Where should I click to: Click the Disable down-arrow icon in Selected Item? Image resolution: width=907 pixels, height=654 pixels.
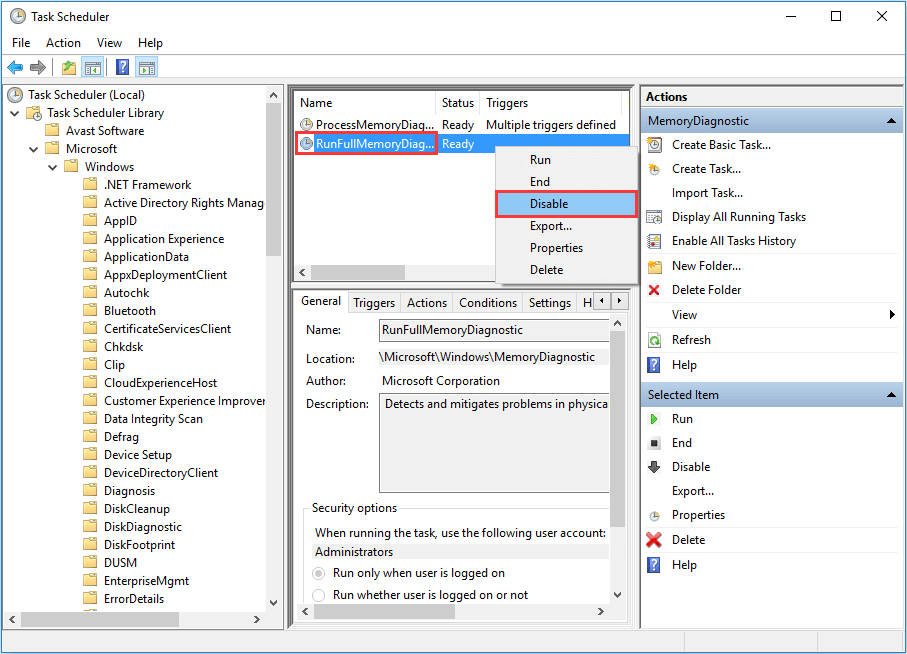pos(654,467)
